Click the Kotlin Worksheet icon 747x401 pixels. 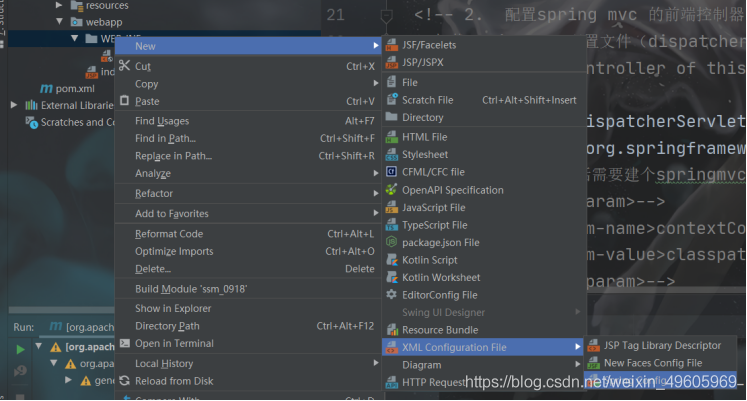pyautogui.click(x=392, y=277)
